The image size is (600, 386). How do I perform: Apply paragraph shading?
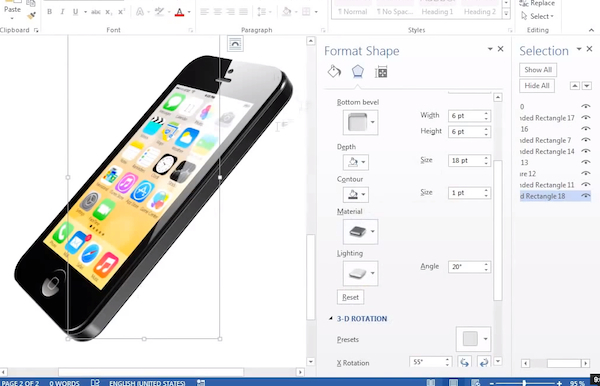287,12
